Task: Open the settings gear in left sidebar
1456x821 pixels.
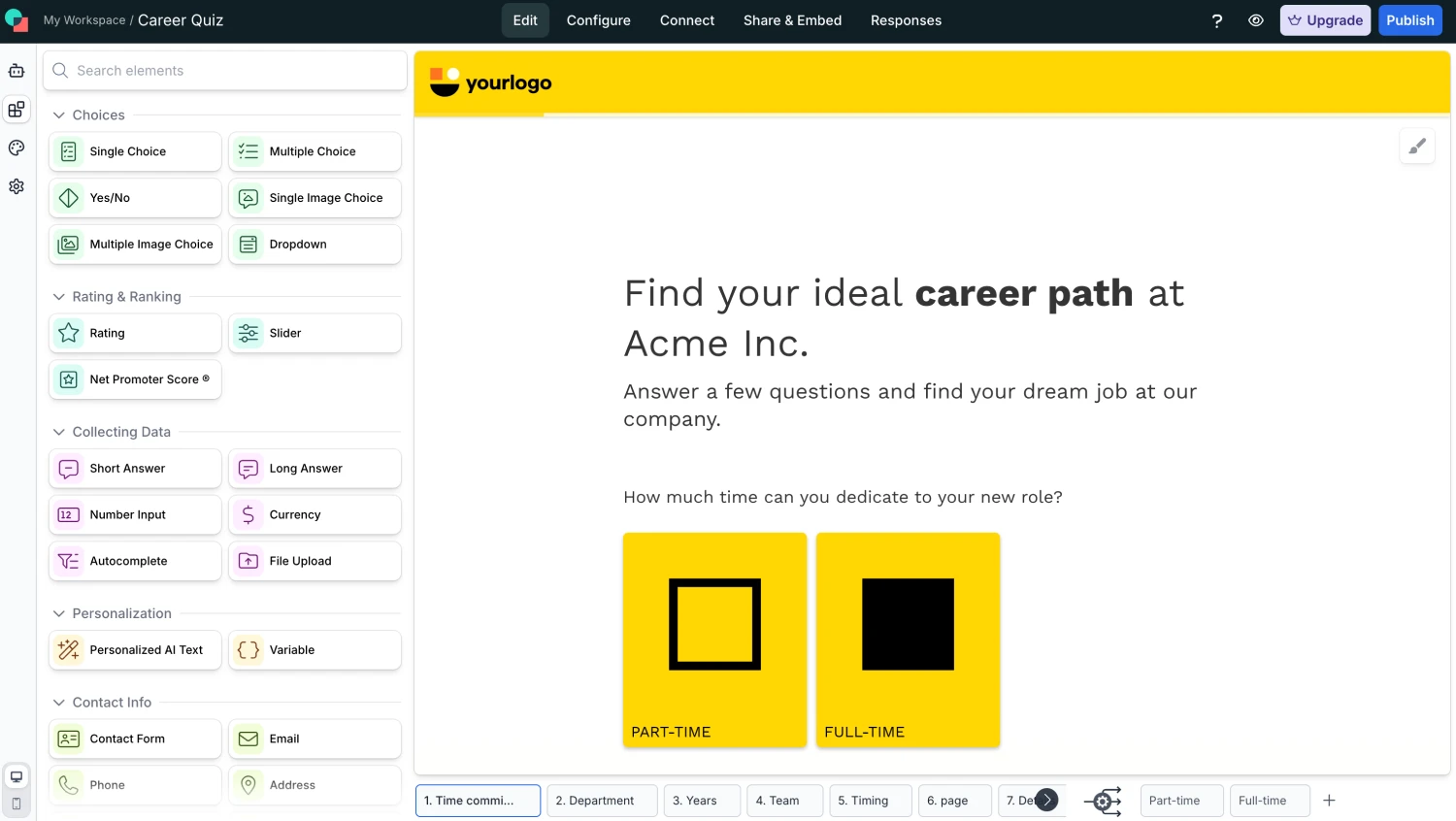Action: (17, 186)
